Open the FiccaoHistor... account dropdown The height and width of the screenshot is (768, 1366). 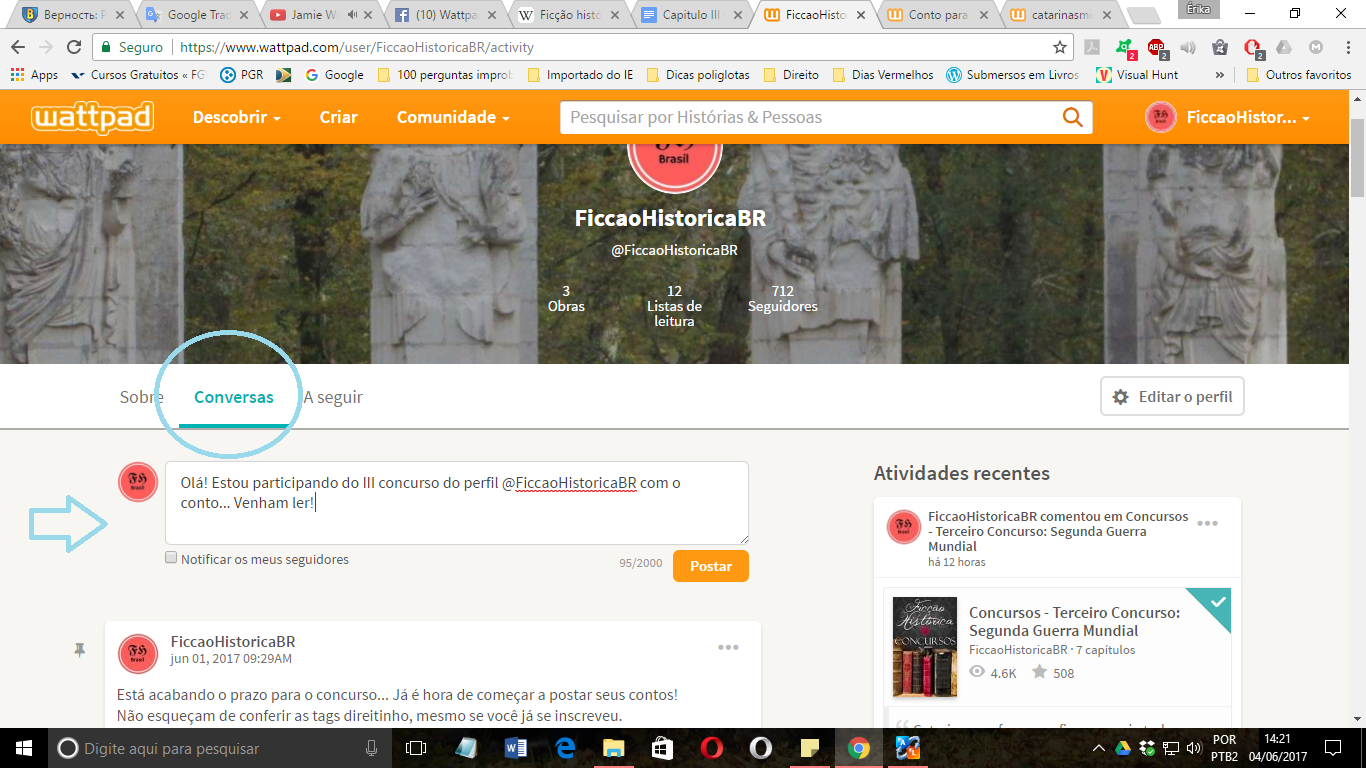click(1228, 117)
